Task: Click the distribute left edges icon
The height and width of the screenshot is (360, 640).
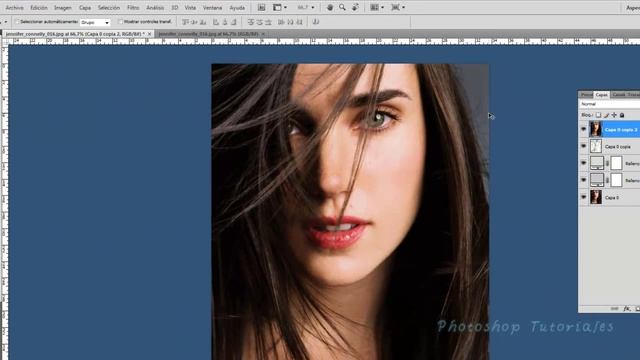Action: coord(281,22)
